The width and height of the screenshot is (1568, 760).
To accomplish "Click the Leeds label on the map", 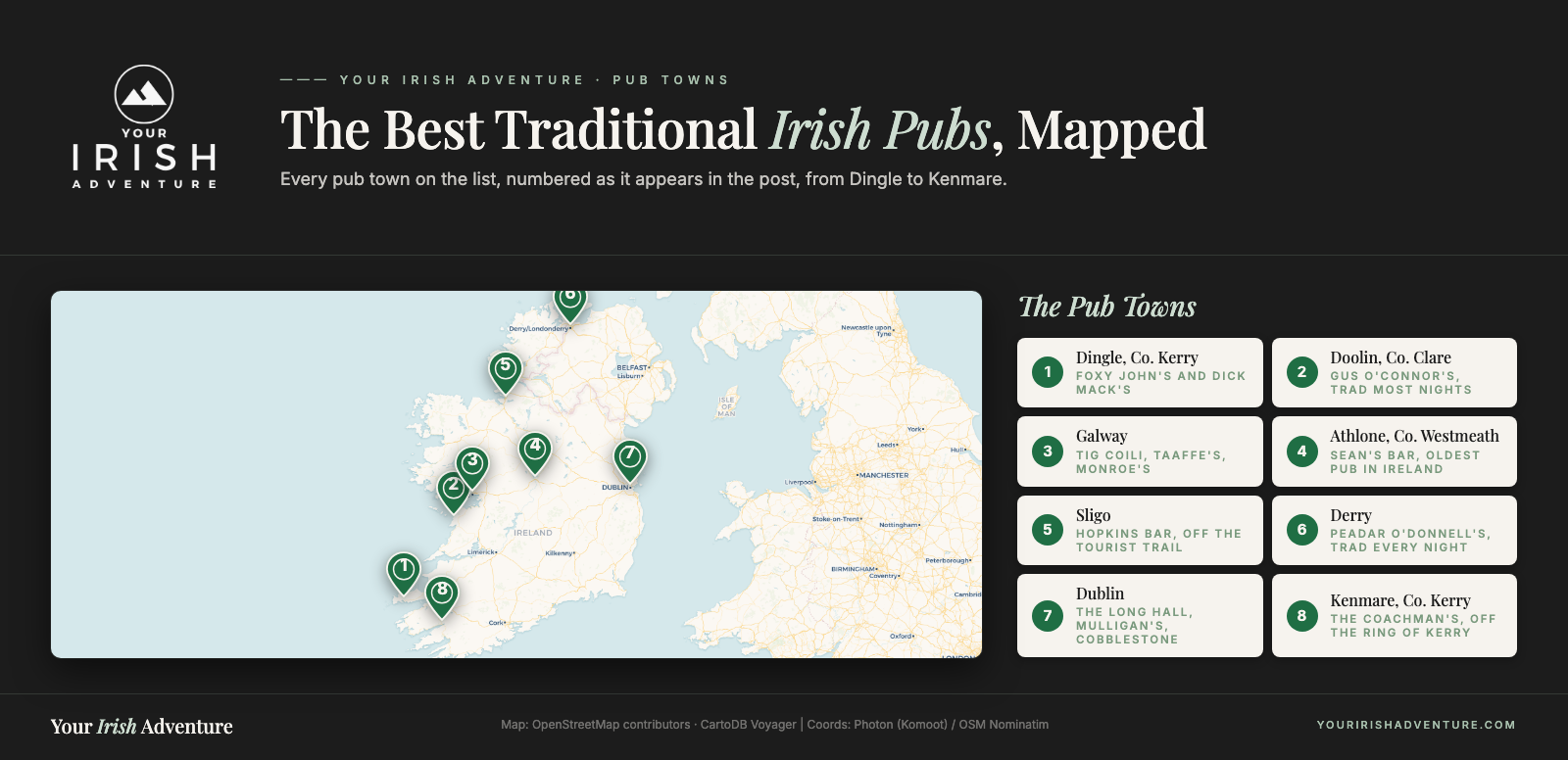I will pos(886,445).
